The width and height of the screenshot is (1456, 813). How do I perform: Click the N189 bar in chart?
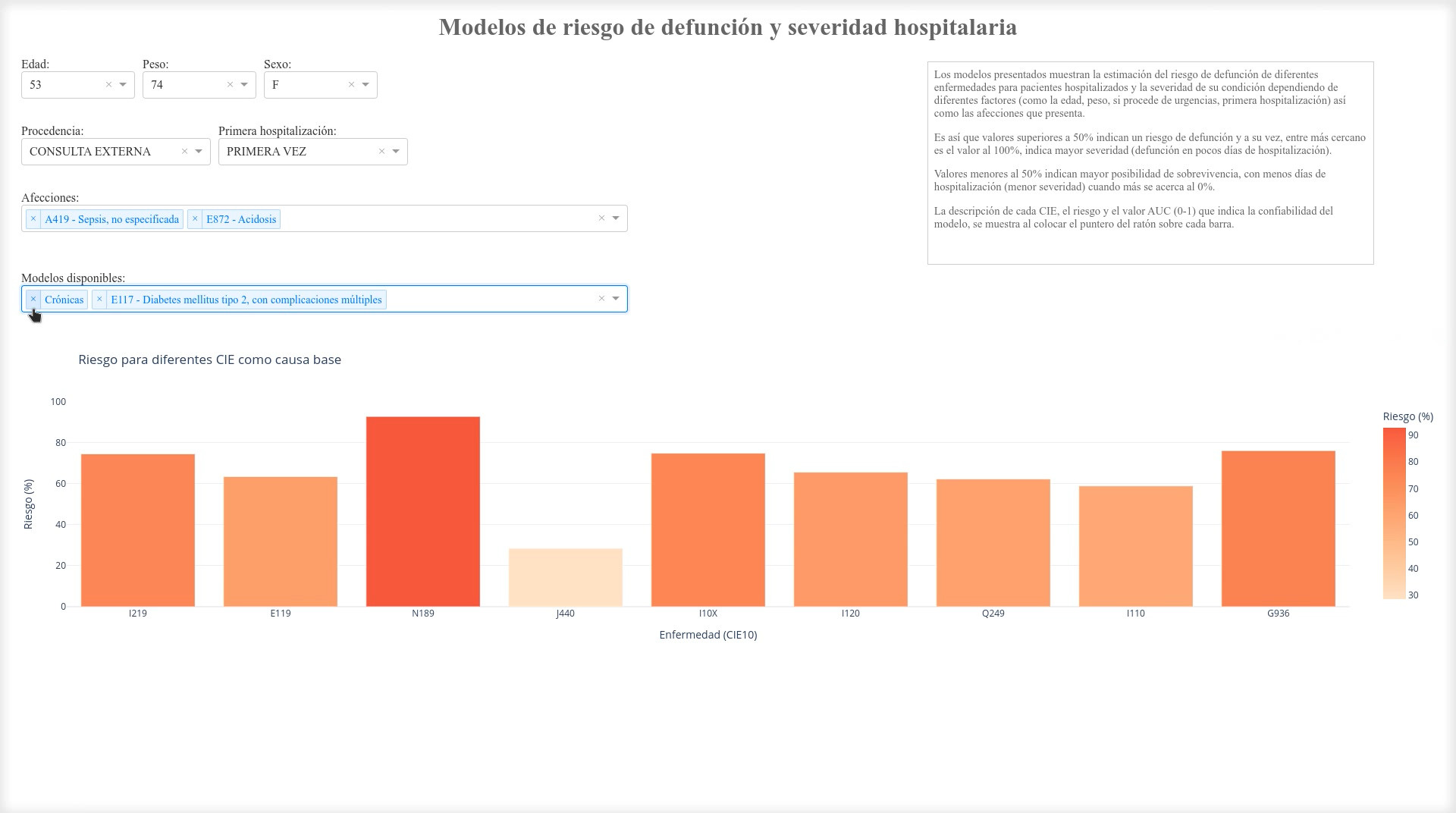pyautogui.click(x=423, y=512)
